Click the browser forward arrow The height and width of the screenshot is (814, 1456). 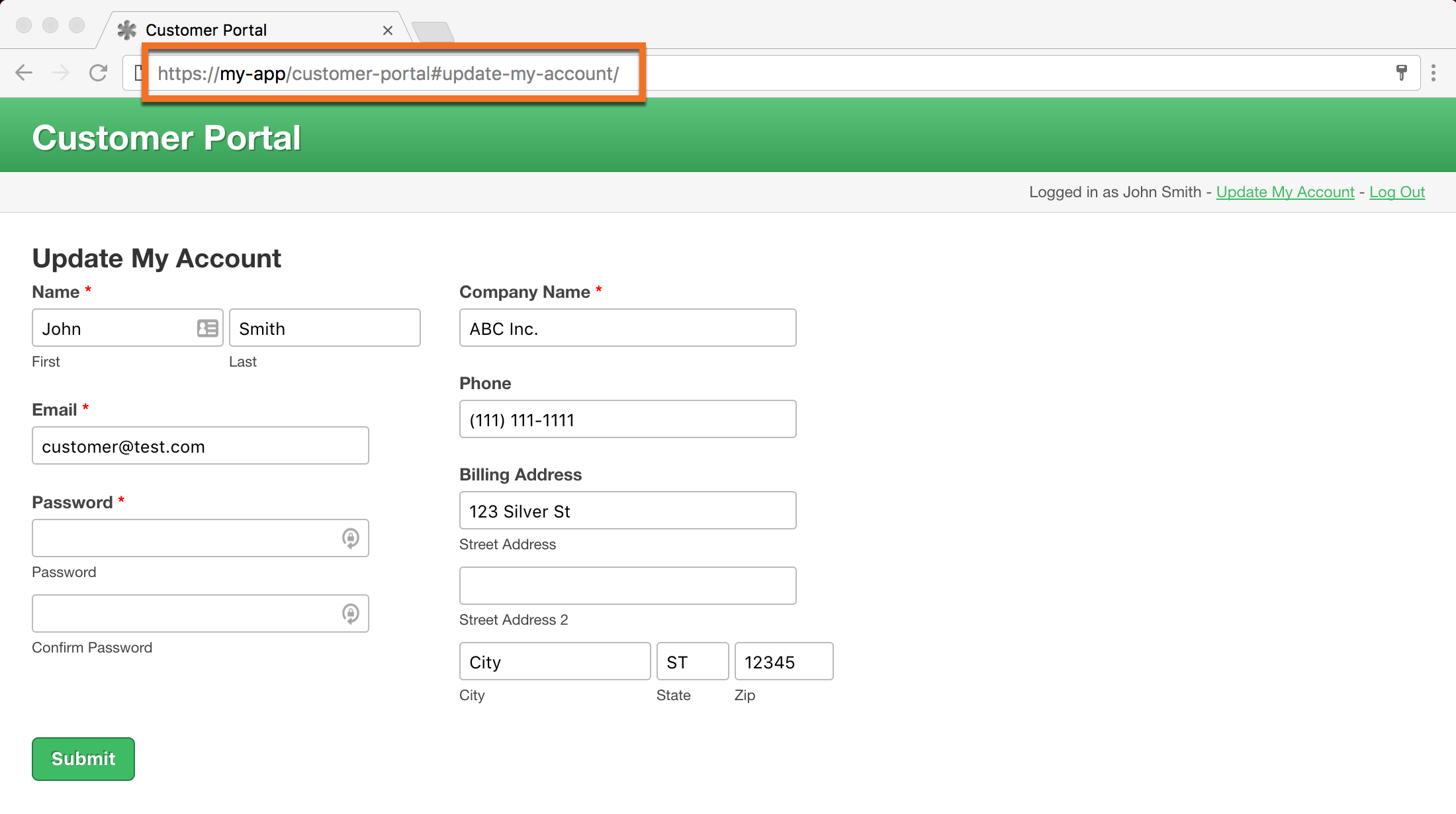point(61,73)
